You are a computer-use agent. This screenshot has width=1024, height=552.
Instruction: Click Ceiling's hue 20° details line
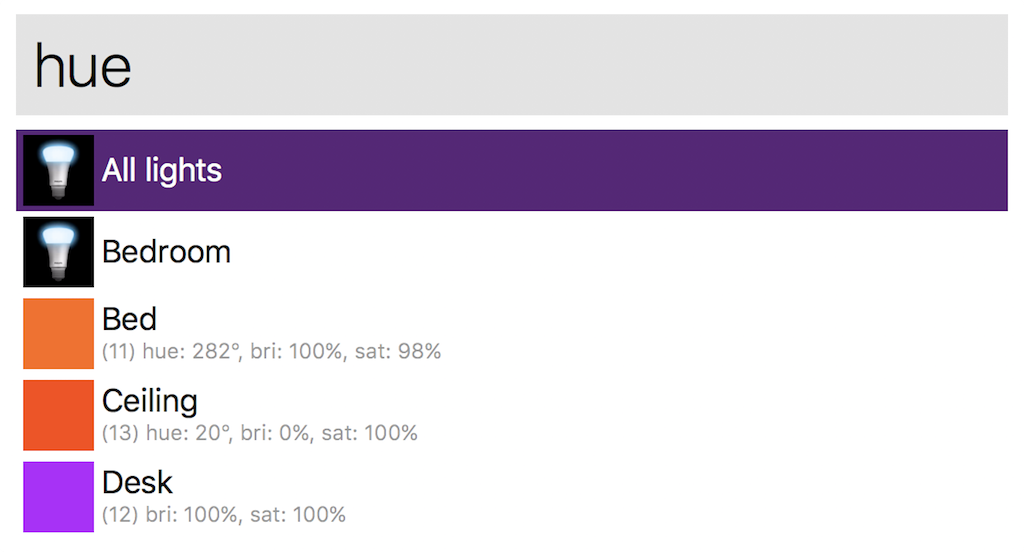click(x=259, y=434)
